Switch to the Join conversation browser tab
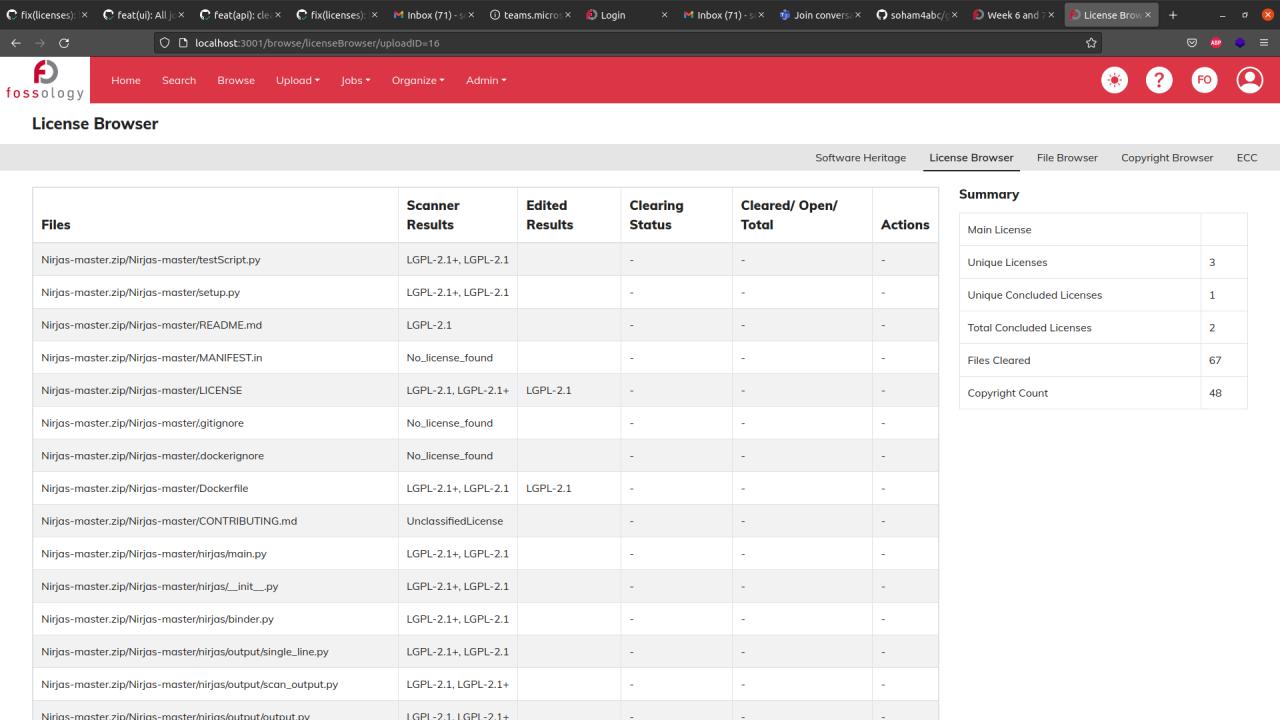1280x720 pixels. [x=818, y=15]
